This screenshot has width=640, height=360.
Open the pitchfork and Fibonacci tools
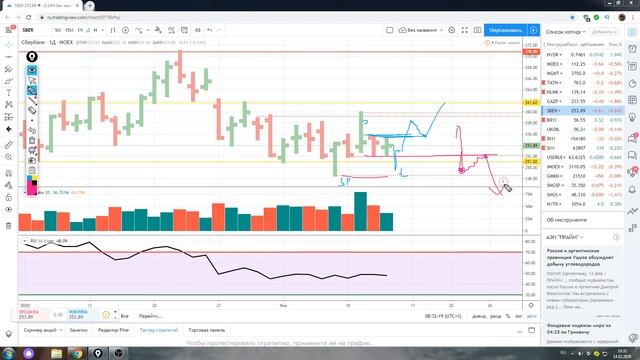point(9,69)
